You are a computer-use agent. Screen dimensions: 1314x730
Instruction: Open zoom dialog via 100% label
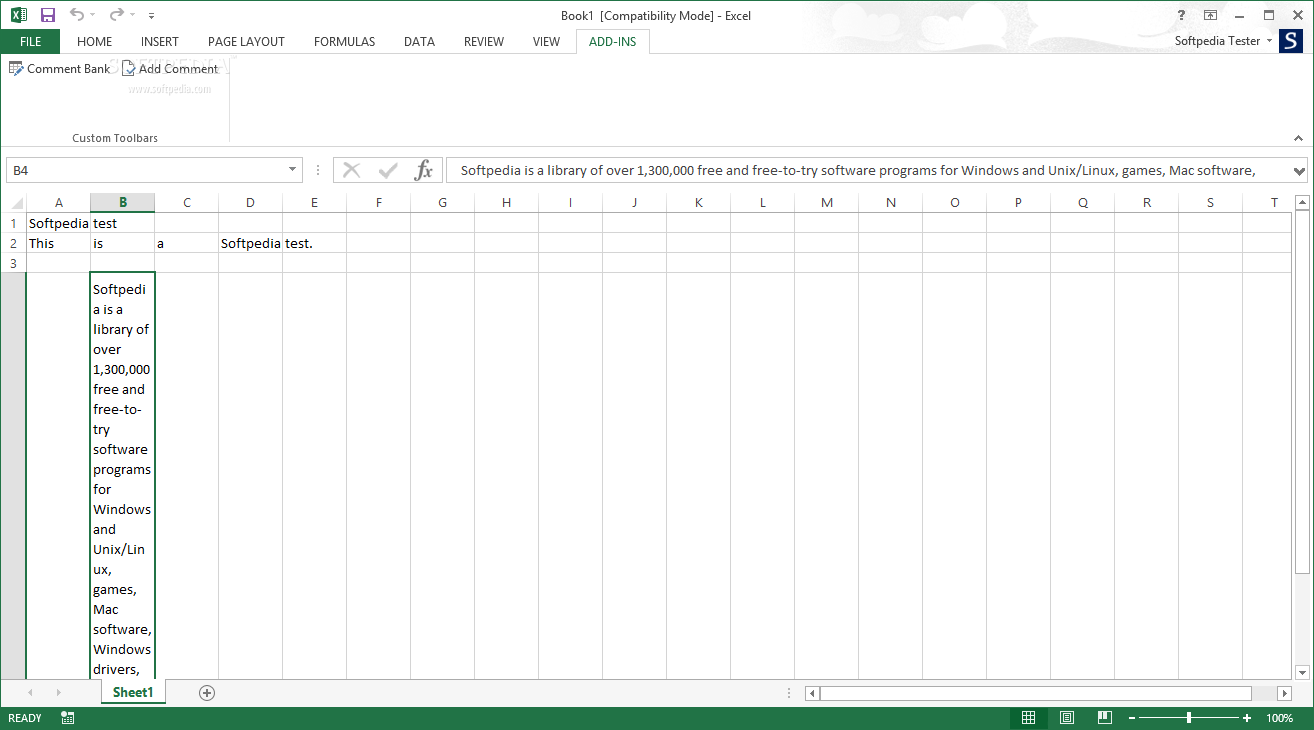pyautogui.click(x=1280, y=718)
